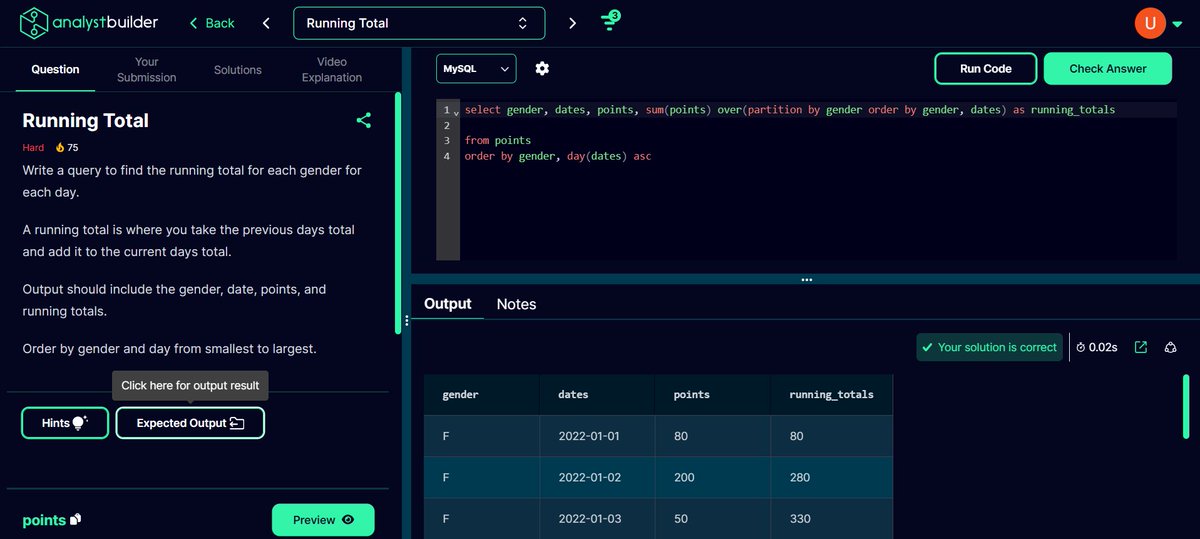
Task: Click the running_totals column header
Action: pos(831,395)
